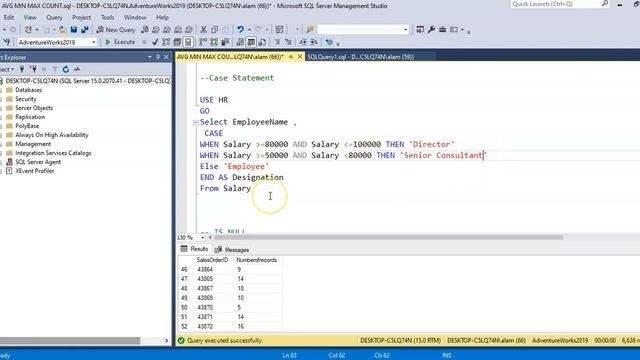Click the Decrease Indent icon
The width and height of the screenshot is (640, 360).
click(x=303, y=42)
